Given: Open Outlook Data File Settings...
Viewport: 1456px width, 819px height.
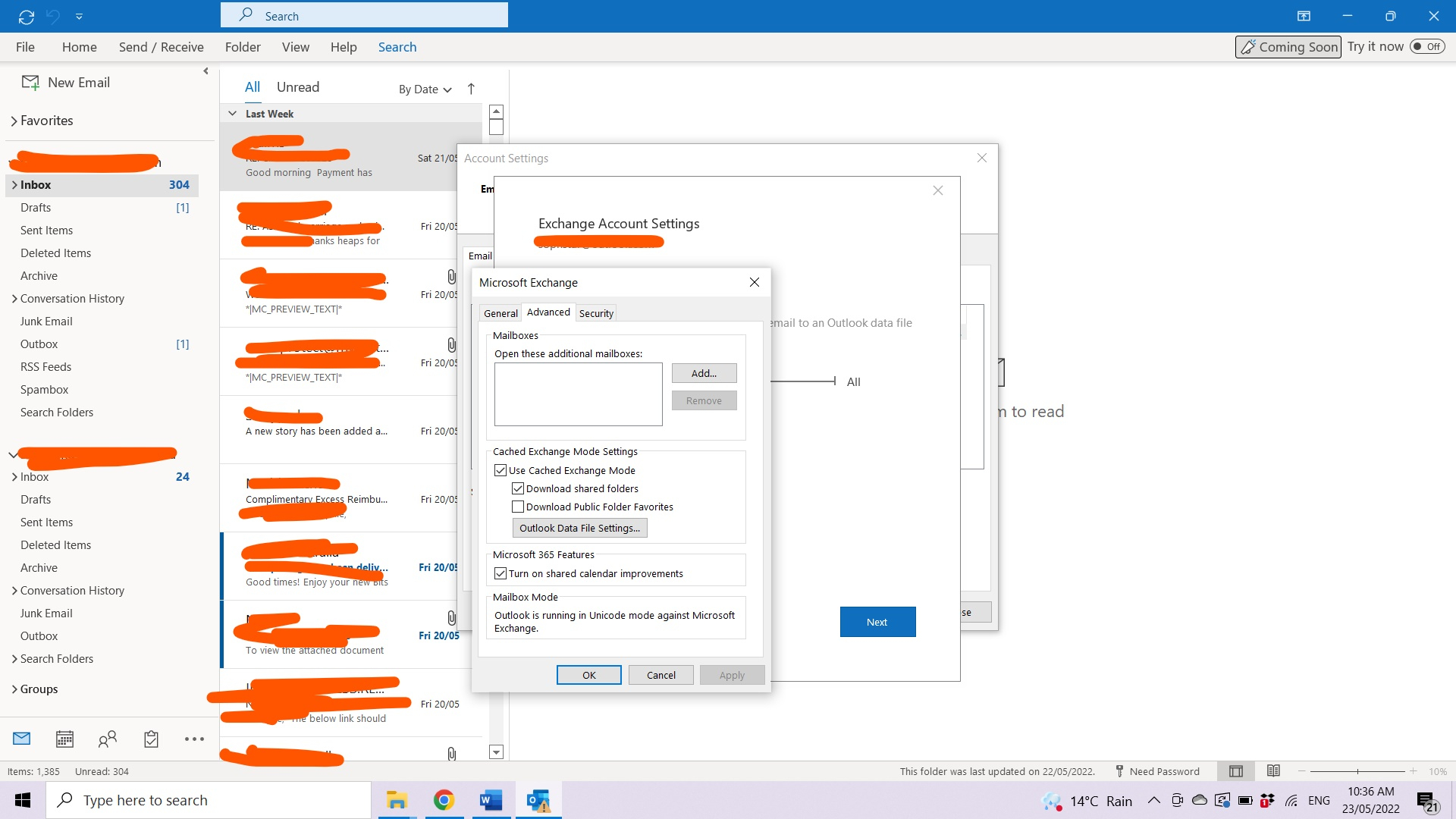Looking at the screenshot, I should [x=579, y=528].
